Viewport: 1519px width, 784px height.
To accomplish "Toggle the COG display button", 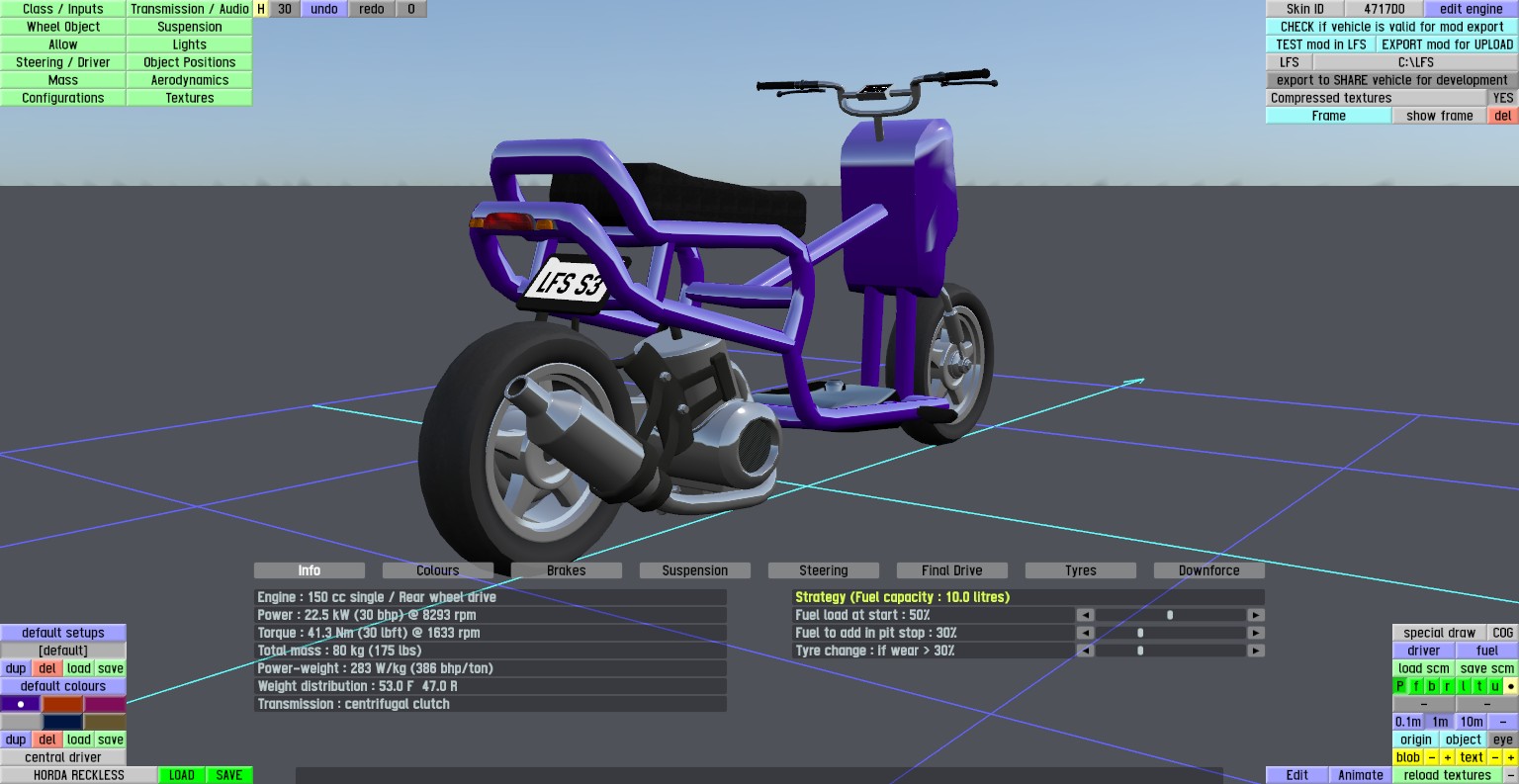I will tap(1503, 633).
